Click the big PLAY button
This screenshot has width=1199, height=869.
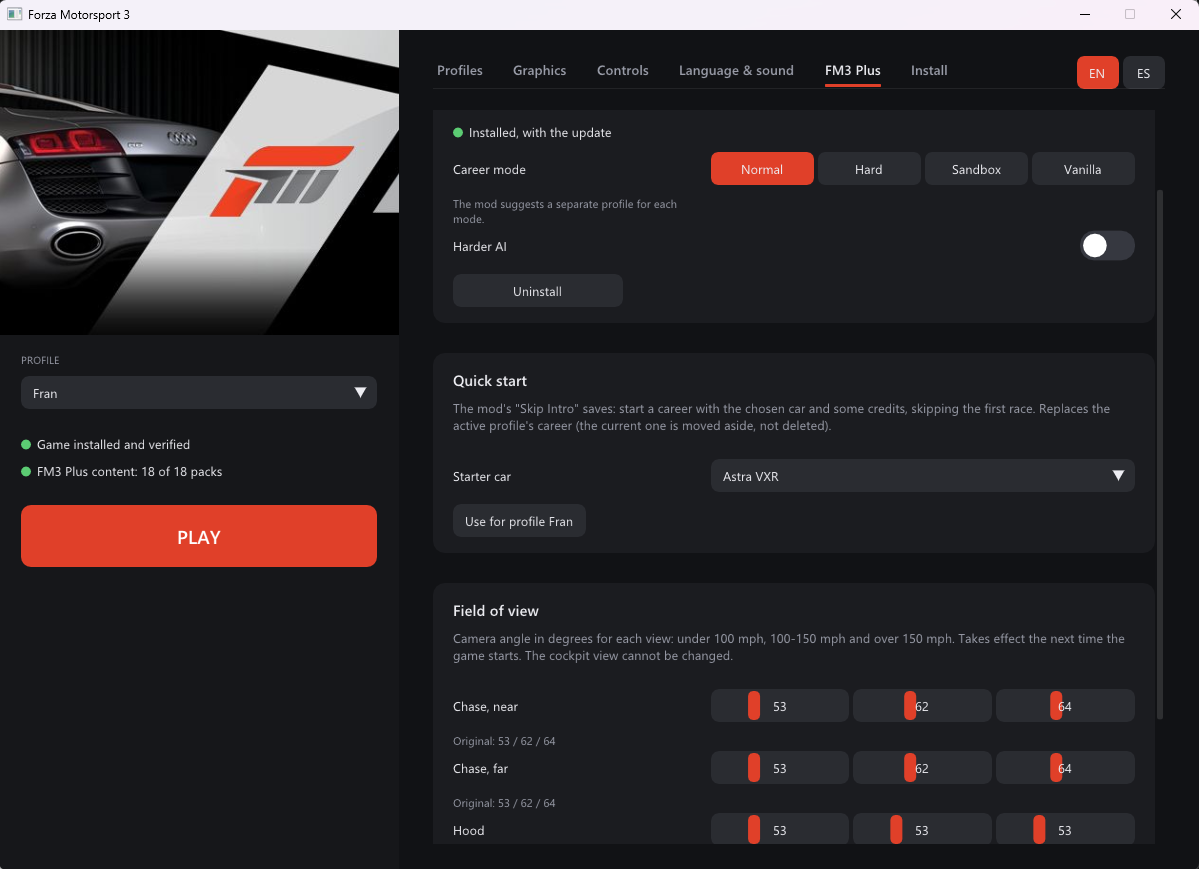pyautogui.click(x=199, y=536)
